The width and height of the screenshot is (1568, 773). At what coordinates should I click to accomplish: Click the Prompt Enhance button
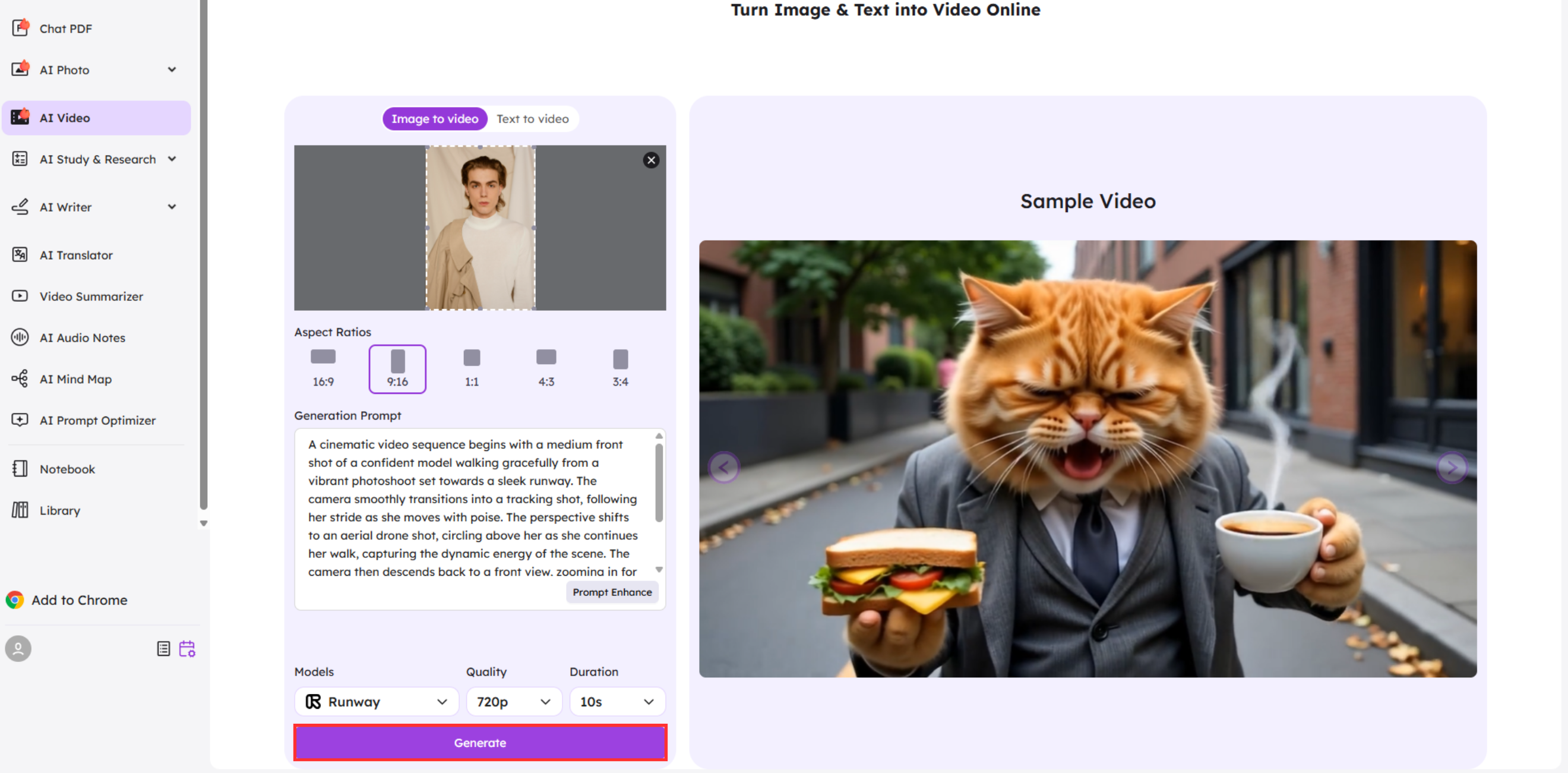click(612, 591)
